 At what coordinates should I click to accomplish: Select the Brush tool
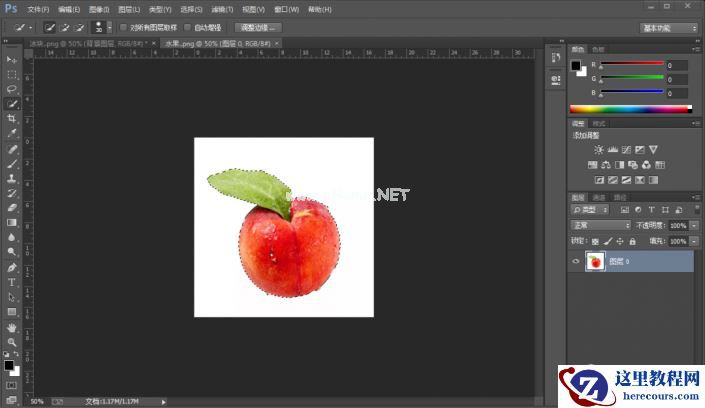click(x=12, y=164)
